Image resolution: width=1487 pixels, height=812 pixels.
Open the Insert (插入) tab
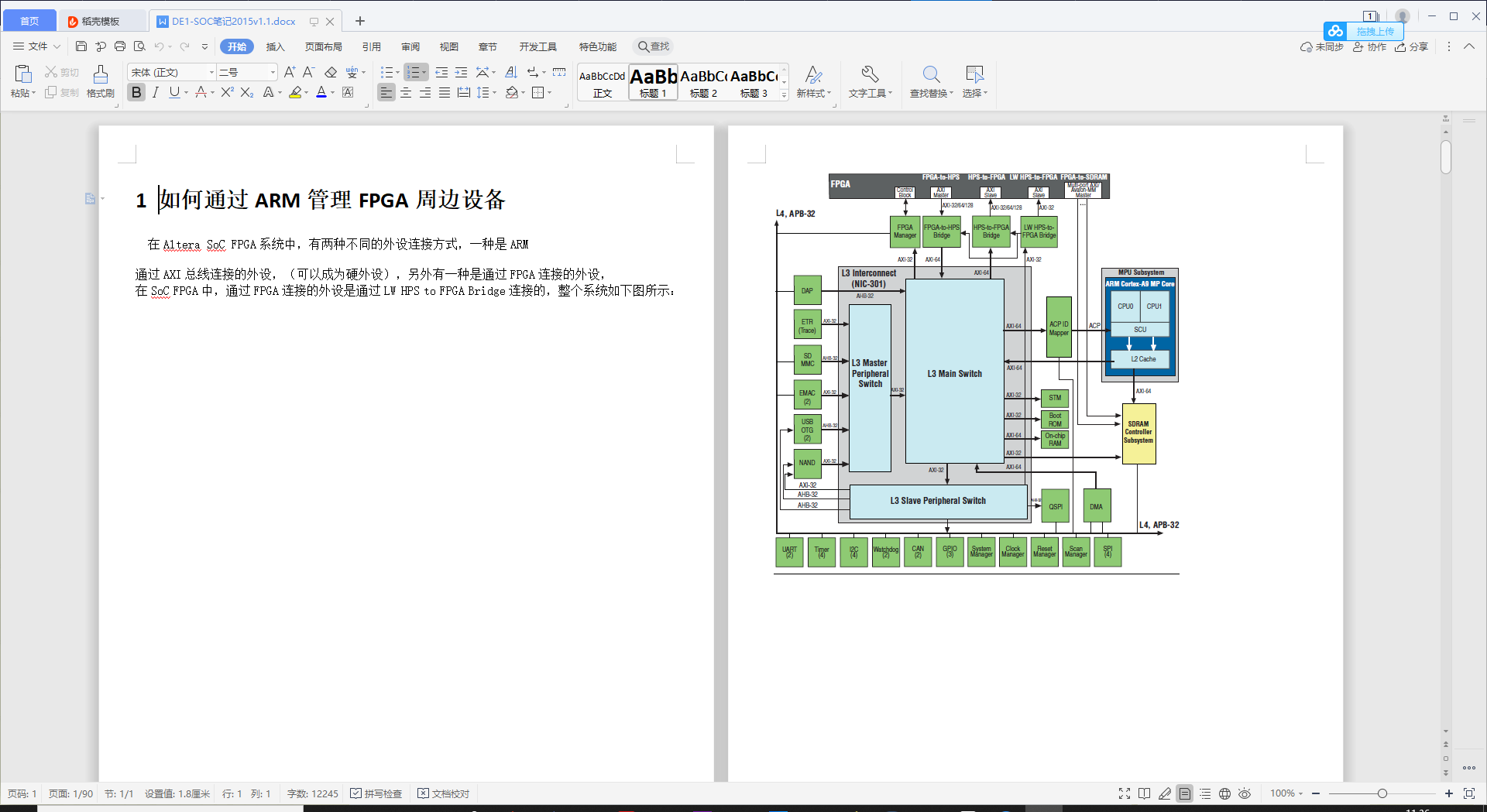276,46
